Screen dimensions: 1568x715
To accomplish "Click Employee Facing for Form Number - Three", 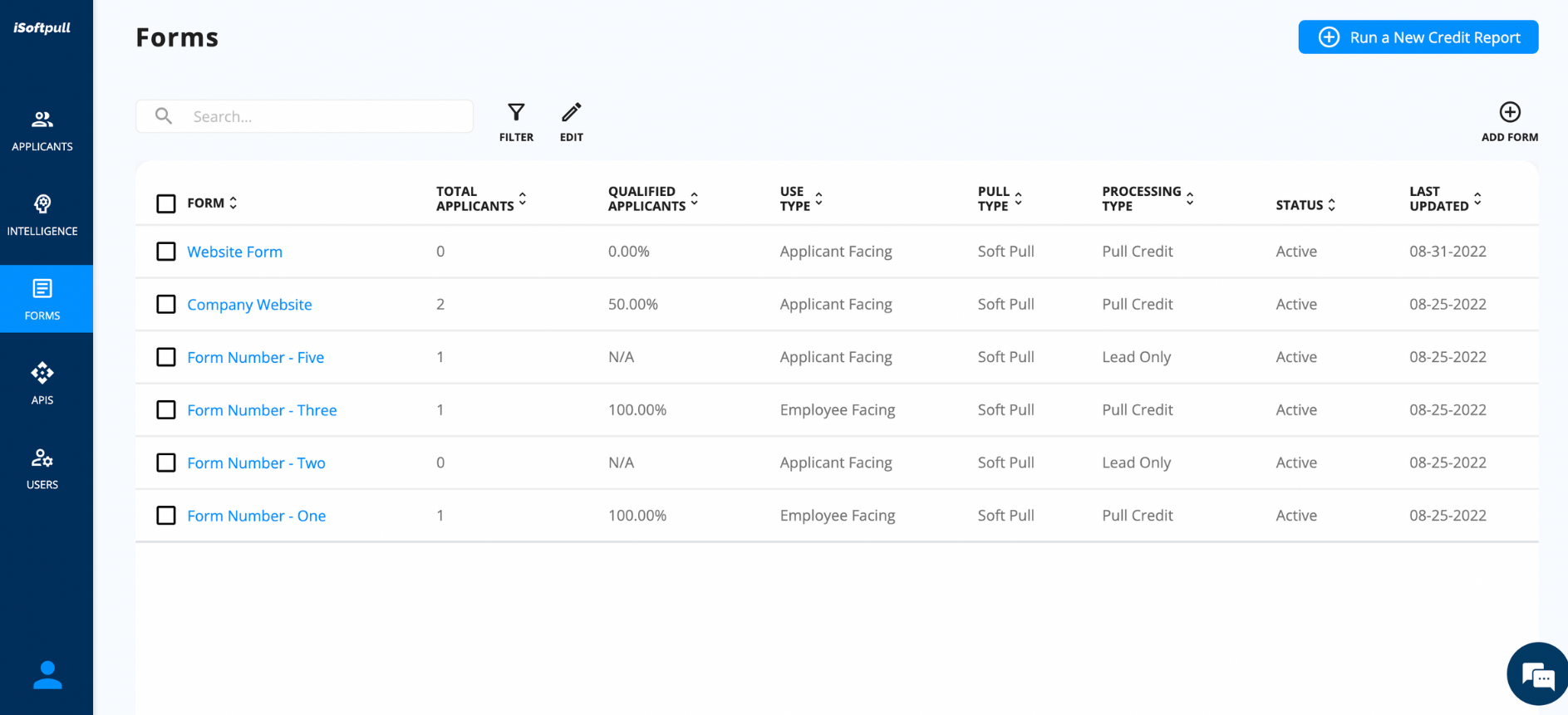I will [x=838, y=410].
